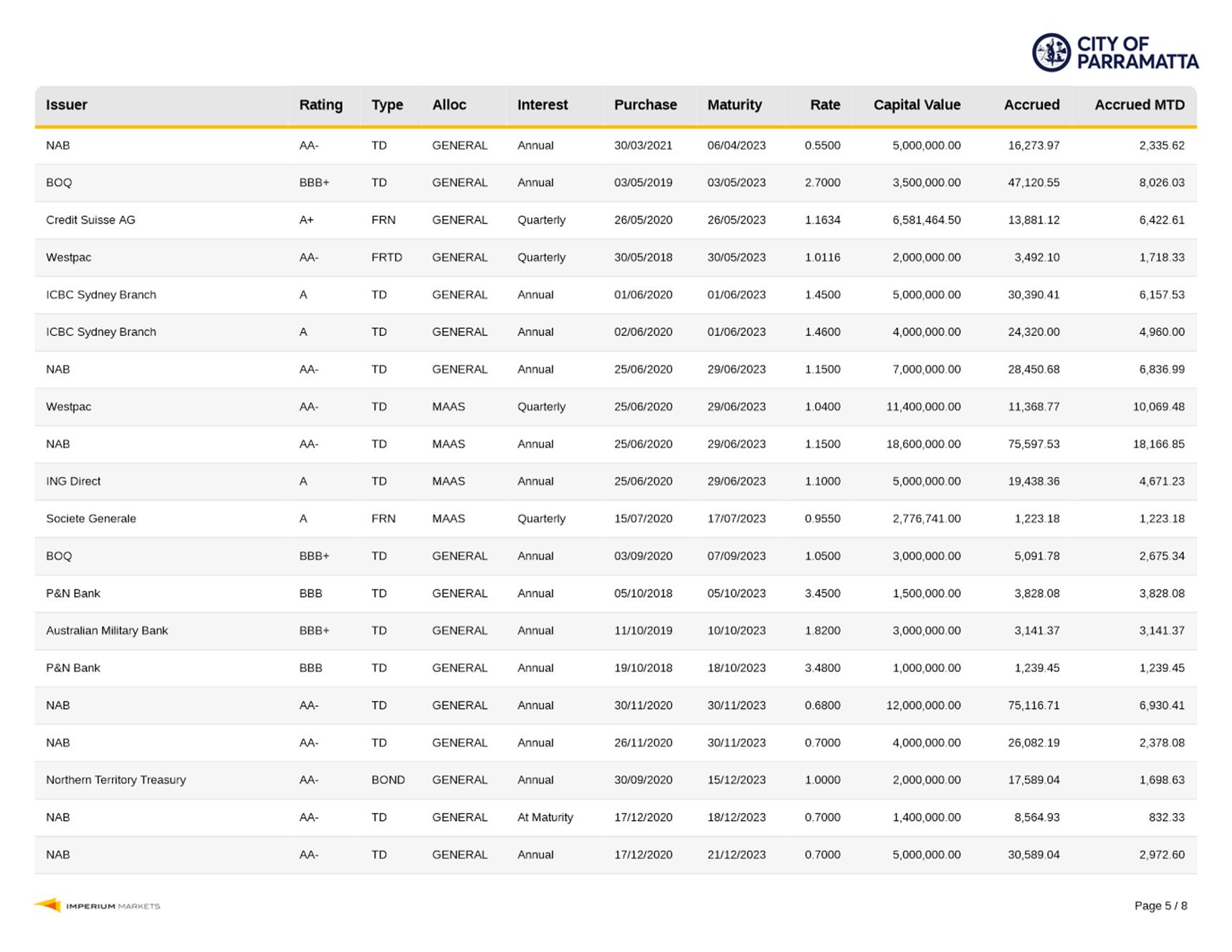Select the Rating column header

coord(321,105)
